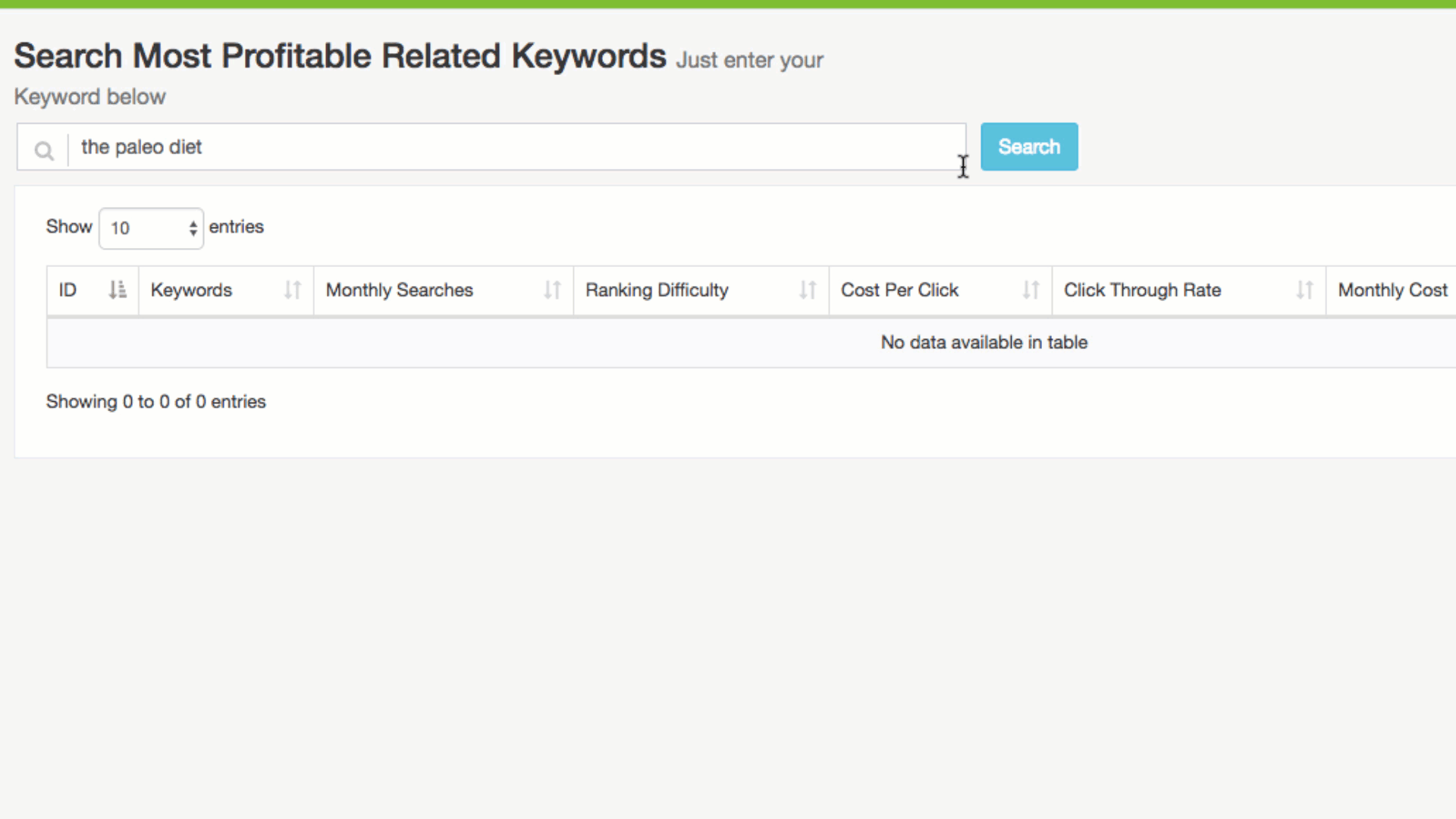Screen dimensions: 1456x819
Task: Click the Monthly Cost column header
Action: click(x=1392, y=290)
